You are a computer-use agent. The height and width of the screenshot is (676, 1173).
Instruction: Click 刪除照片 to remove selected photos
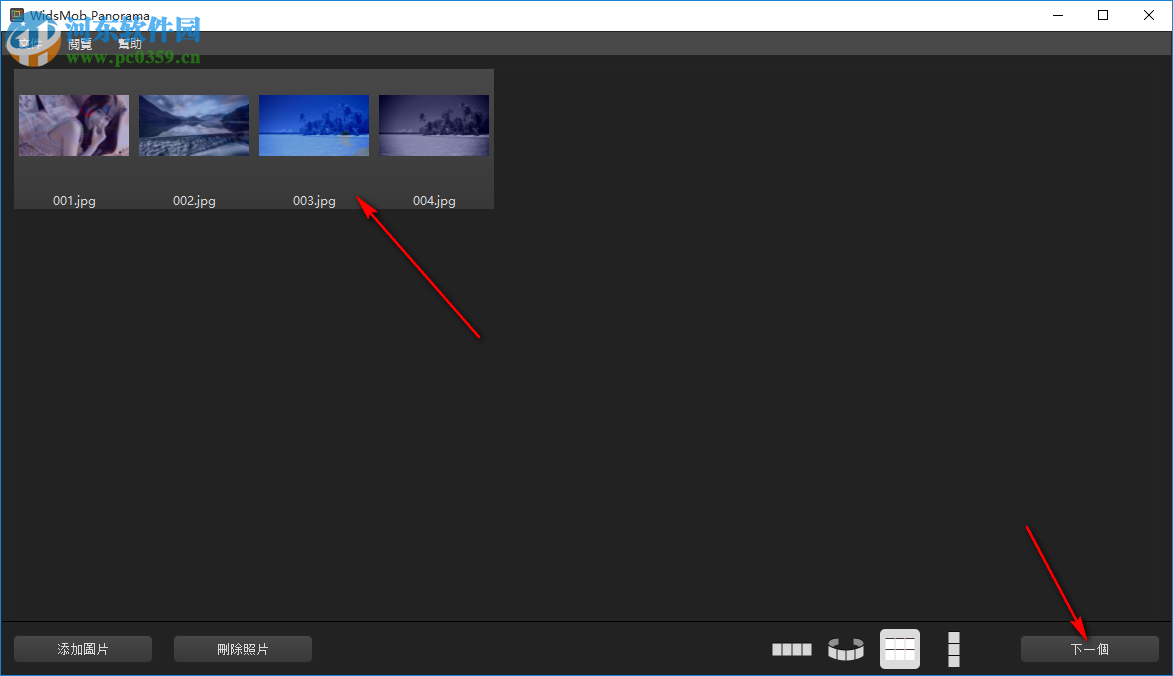click(242, 648)
